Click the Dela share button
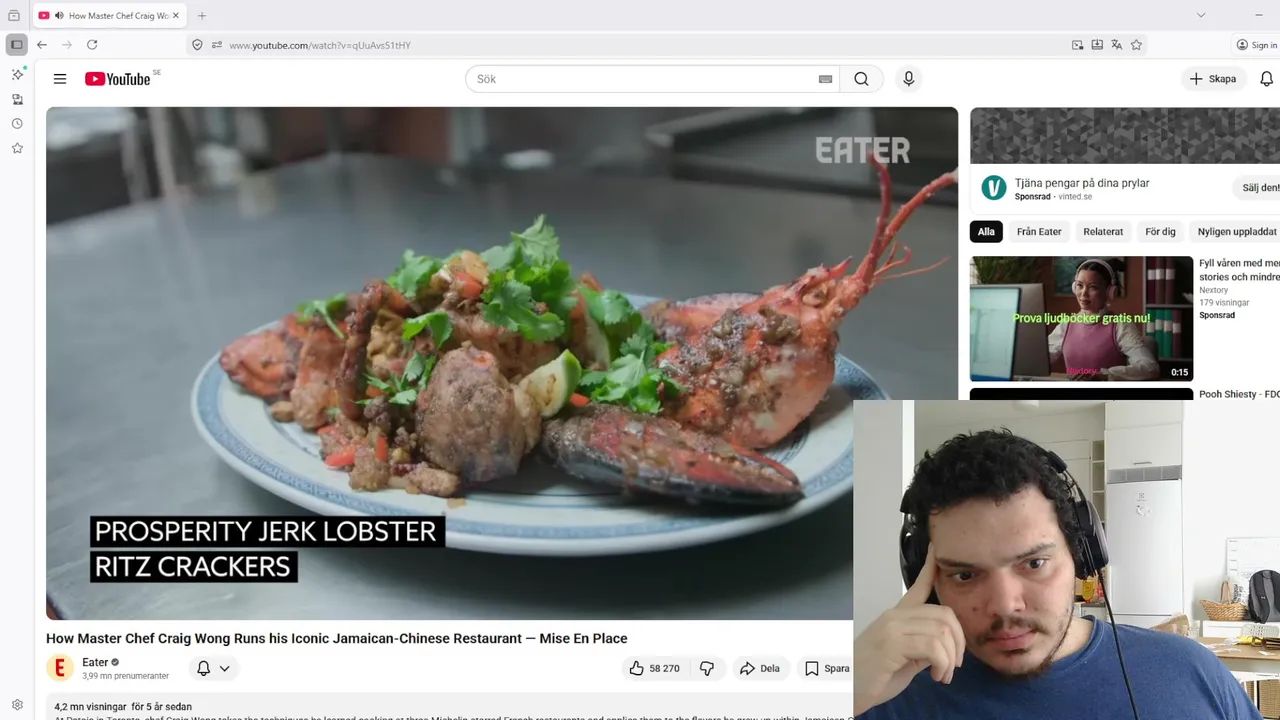The image size is (1280, 720). coord(759,668)
